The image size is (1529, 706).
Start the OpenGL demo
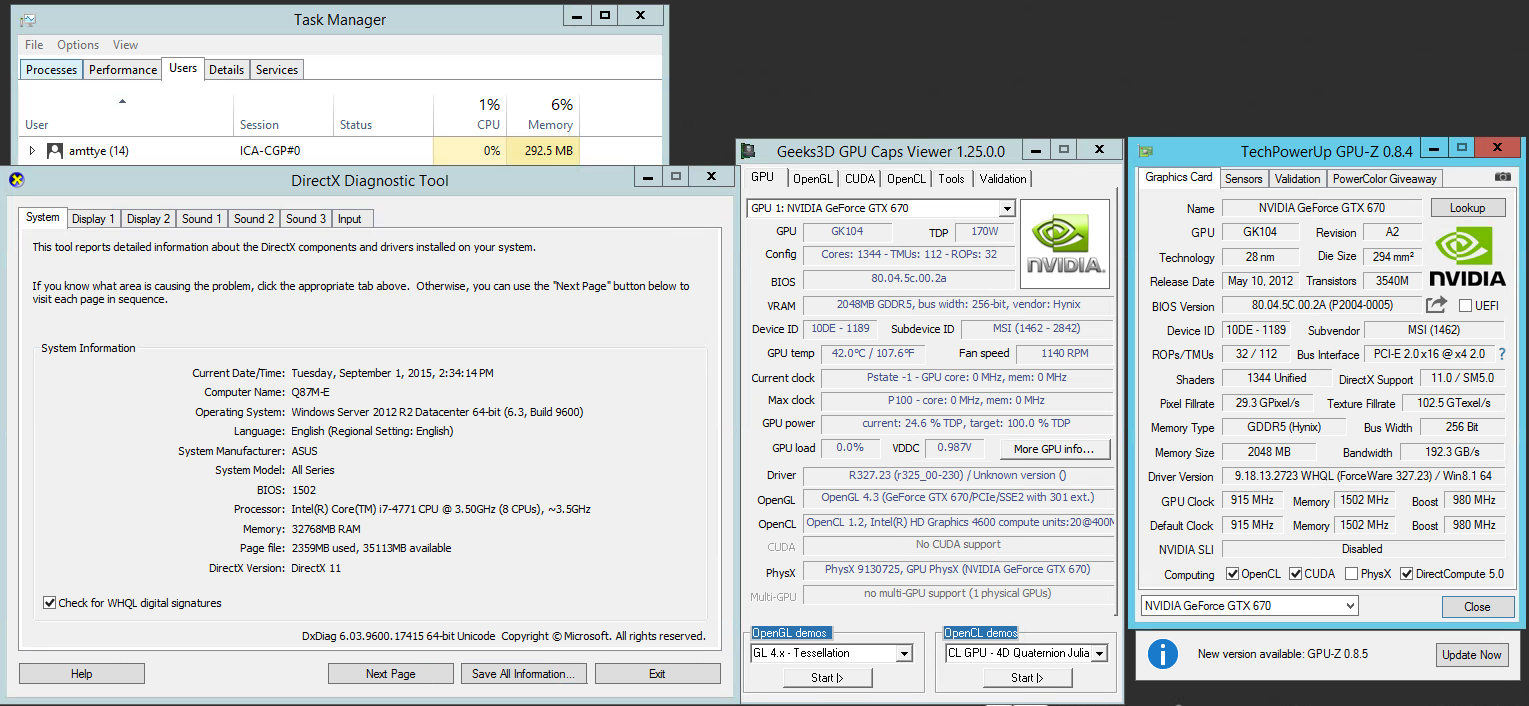[x=828, y=677]
